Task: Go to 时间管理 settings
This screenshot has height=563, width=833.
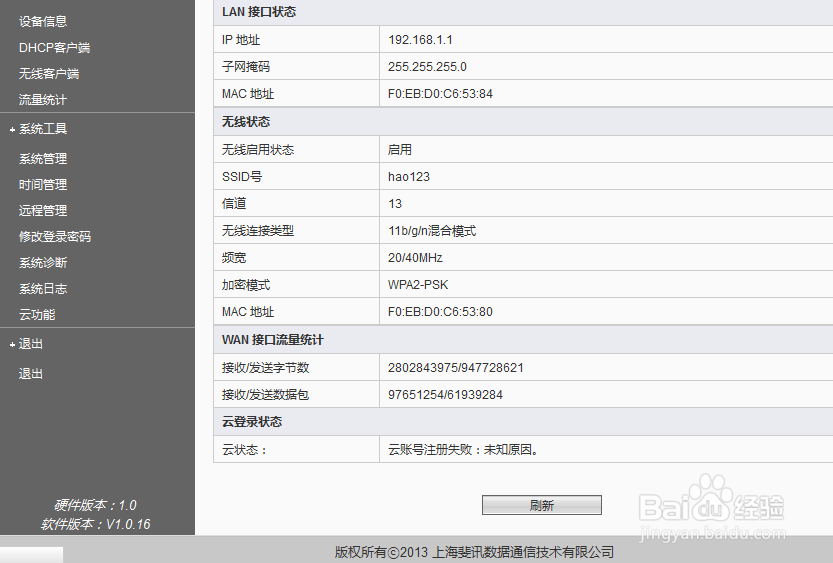Action: (43, 185)
